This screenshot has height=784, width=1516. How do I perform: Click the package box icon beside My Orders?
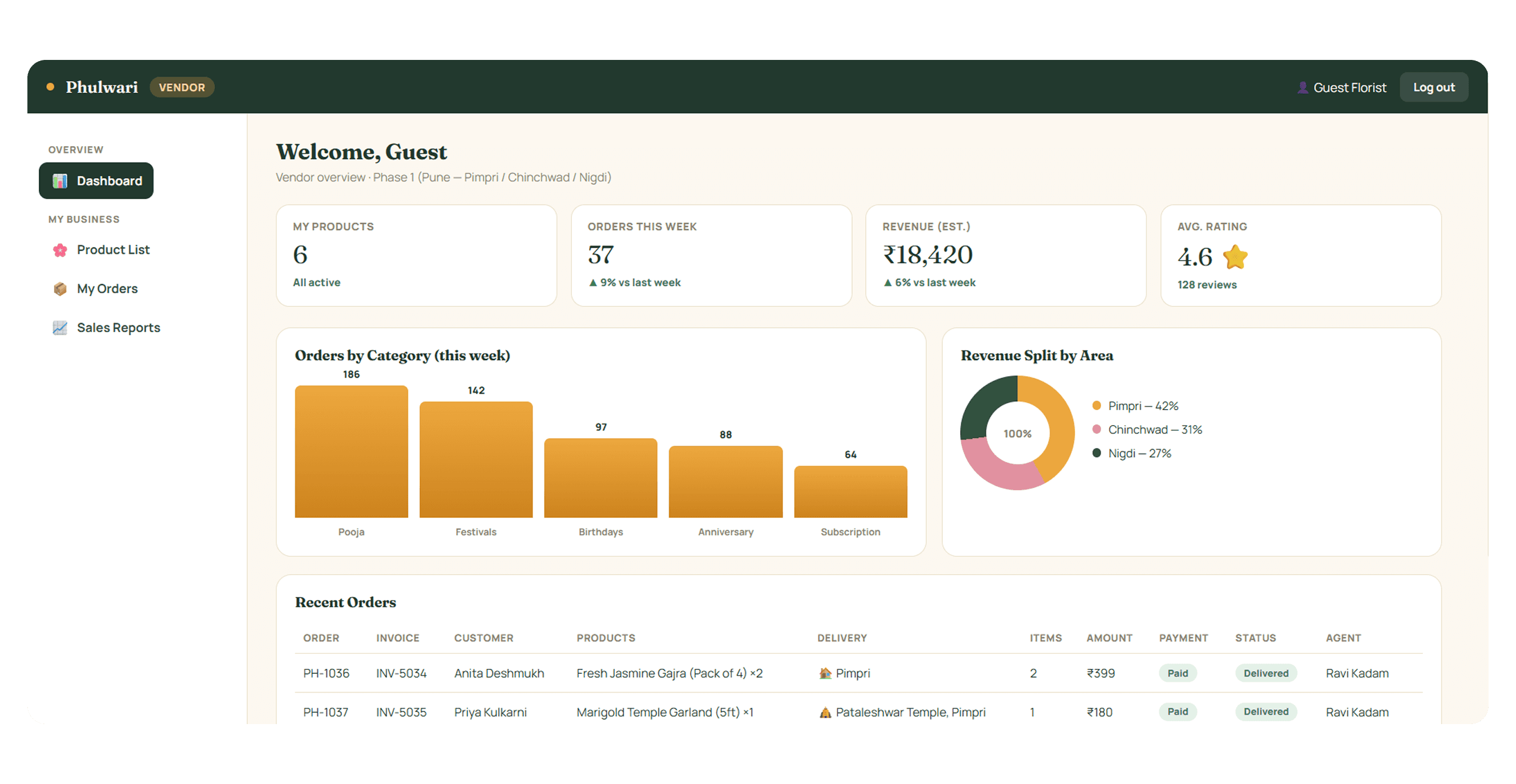(x=60, y=289)
